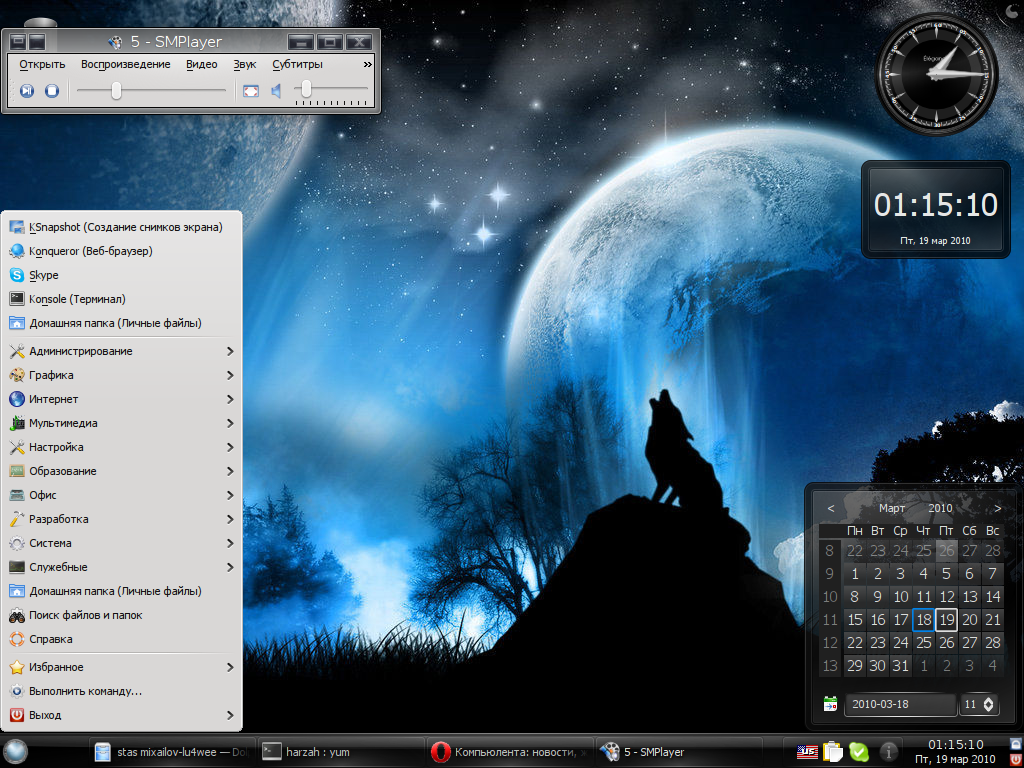1024x768 pixels.
Task: Click the lock screen button on panel
Action: click(x=1016, y=744)
